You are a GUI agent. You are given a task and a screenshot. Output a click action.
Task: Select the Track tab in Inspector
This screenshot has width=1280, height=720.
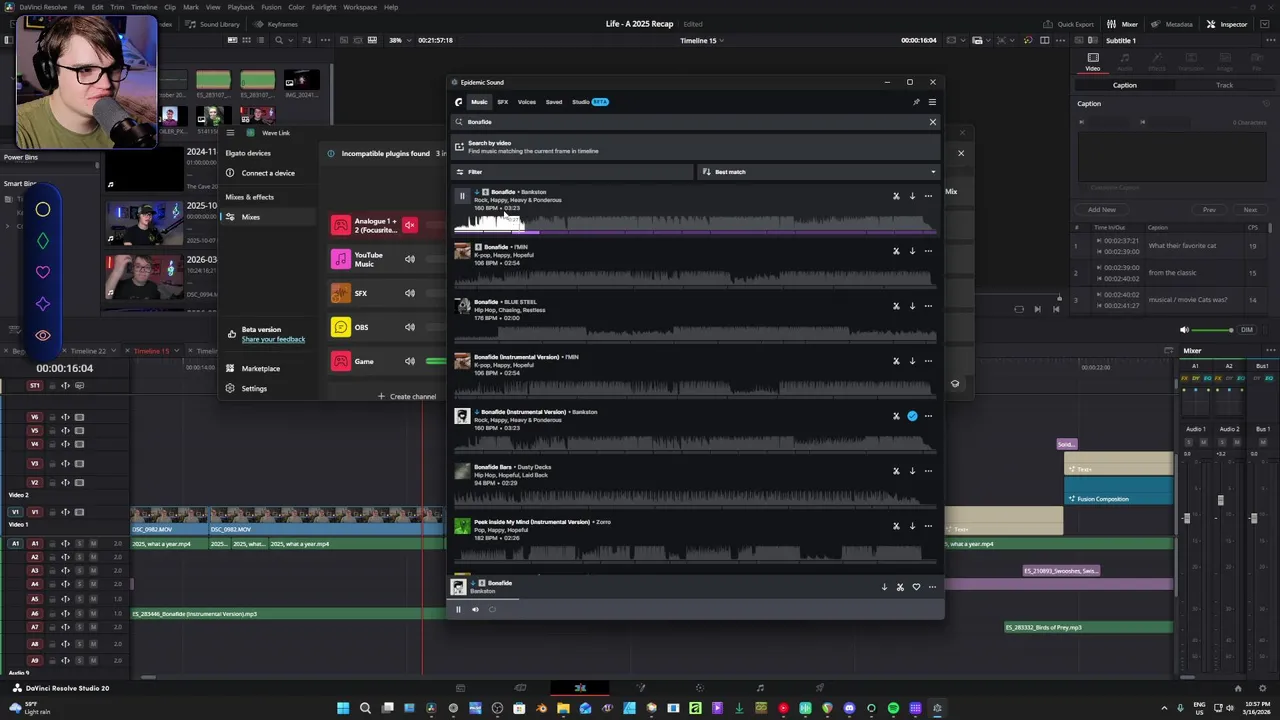coord(1224,85)
